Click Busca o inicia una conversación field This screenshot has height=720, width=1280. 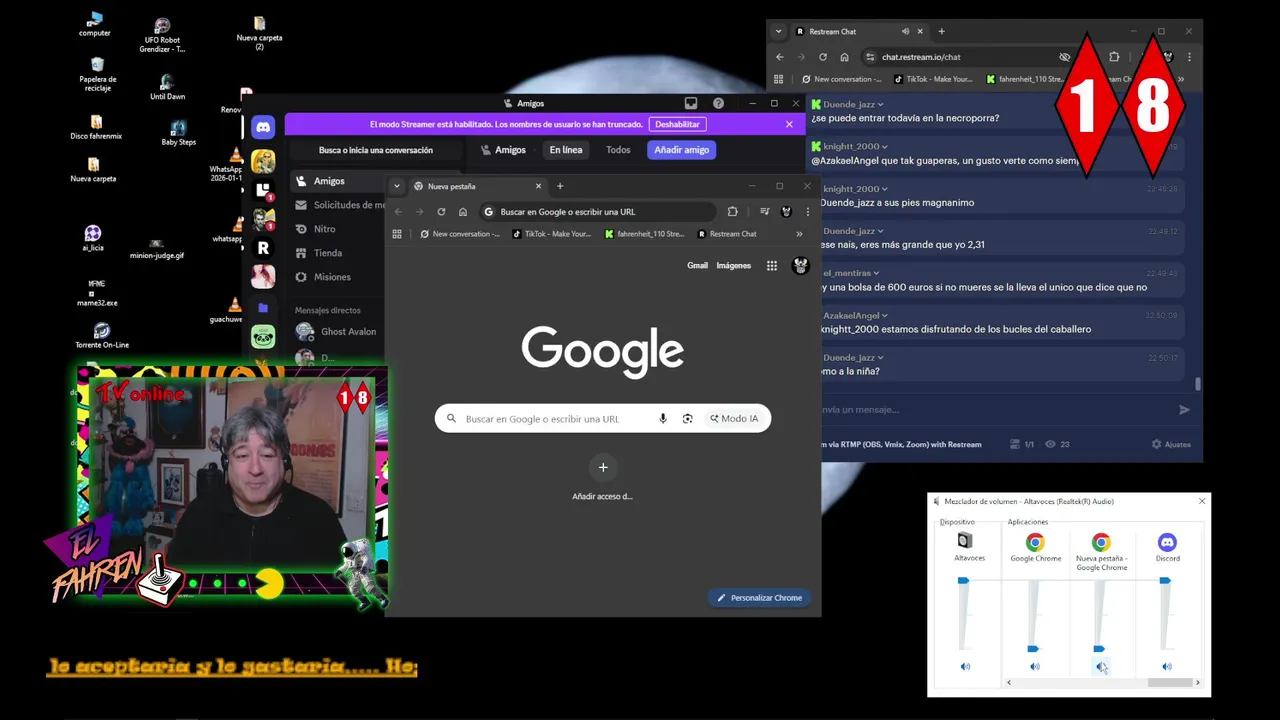(x=376, y=150)
